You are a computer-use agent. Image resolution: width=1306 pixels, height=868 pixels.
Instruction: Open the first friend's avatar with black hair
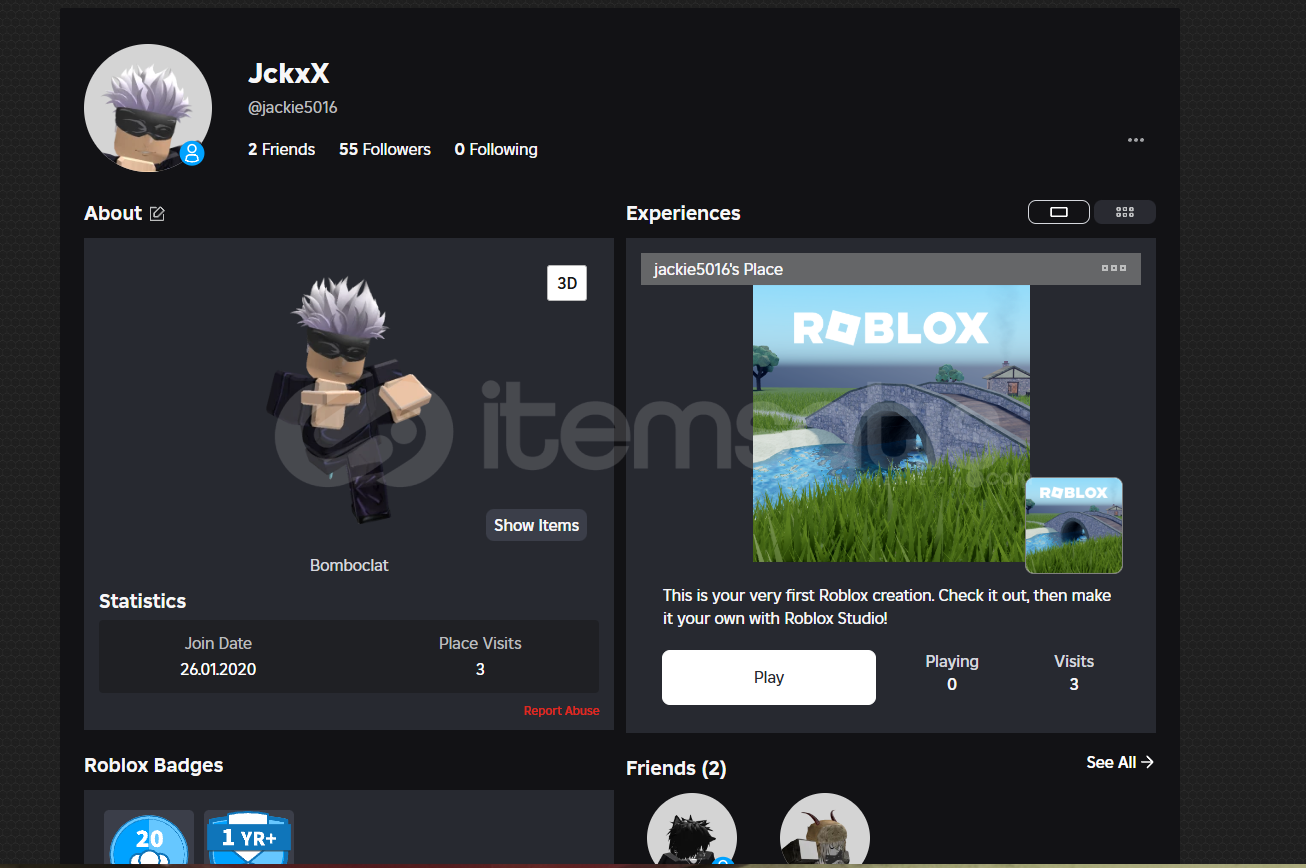tap(692, 830)
